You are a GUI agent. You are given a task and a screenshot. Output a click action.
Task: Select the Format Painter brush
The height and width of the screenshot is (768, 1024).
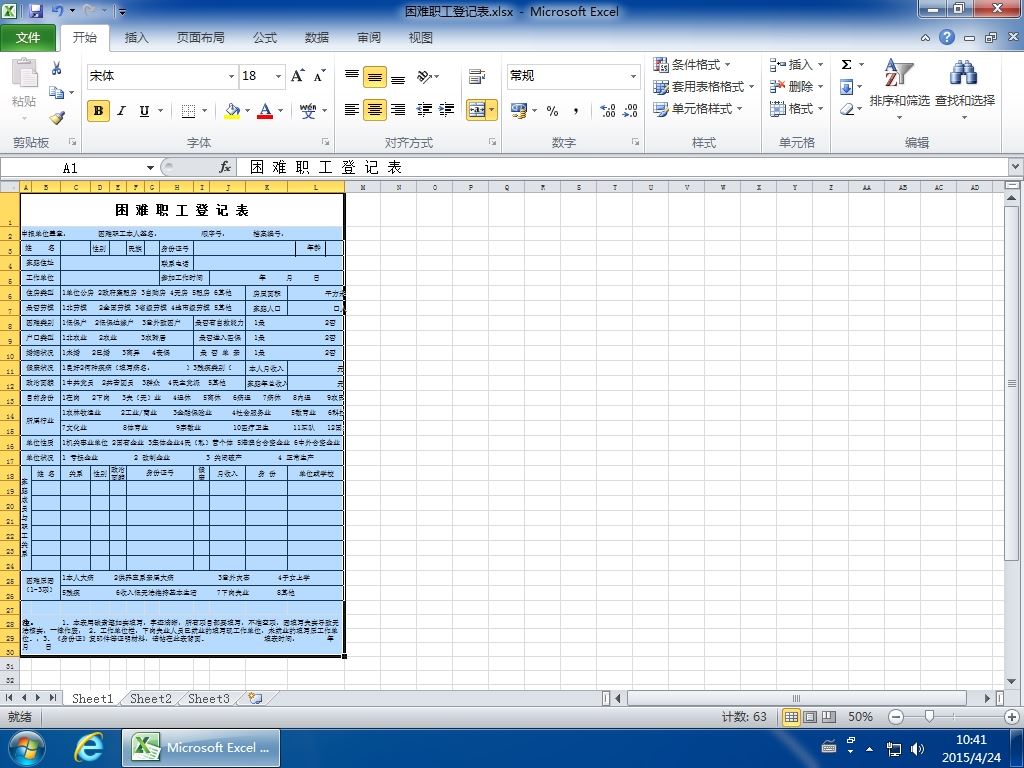pos(57,118)
